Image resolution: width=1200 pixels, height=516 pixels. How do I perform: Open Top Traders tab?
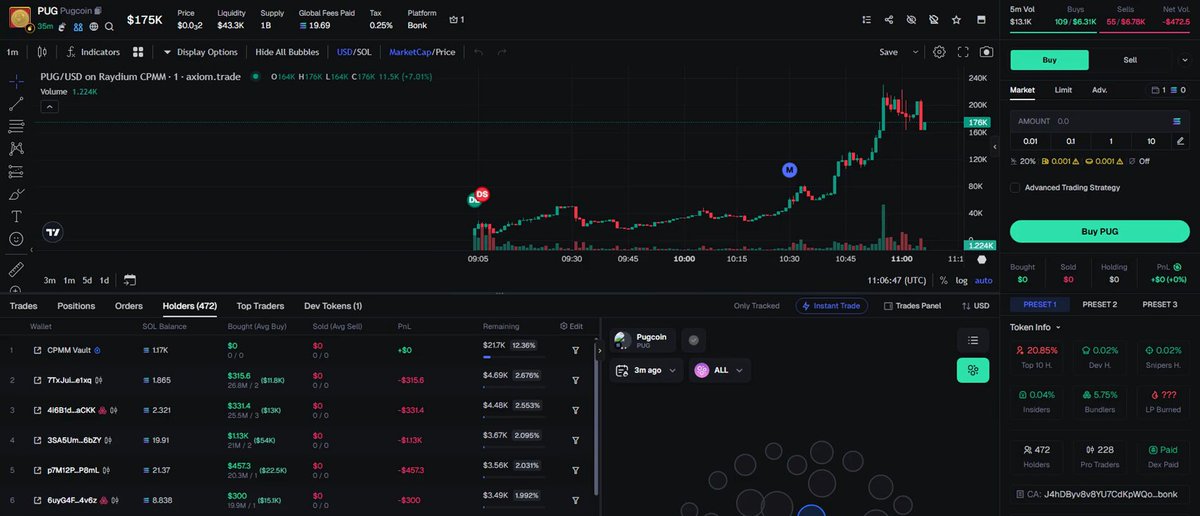[x=260, y=306]
